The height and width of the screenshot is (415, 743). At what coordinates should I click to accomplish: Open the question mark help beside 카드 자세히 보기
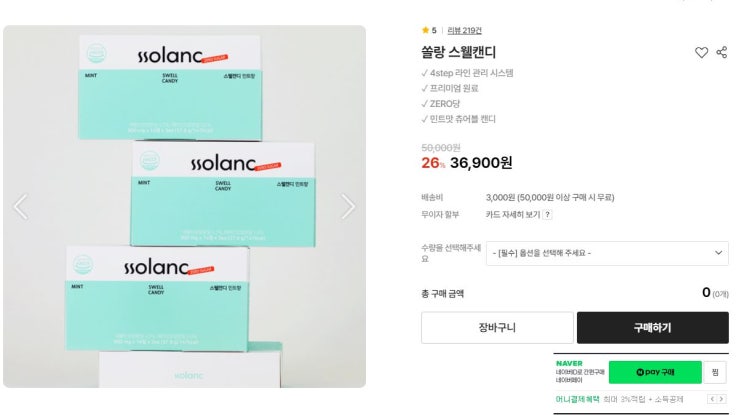547,215
